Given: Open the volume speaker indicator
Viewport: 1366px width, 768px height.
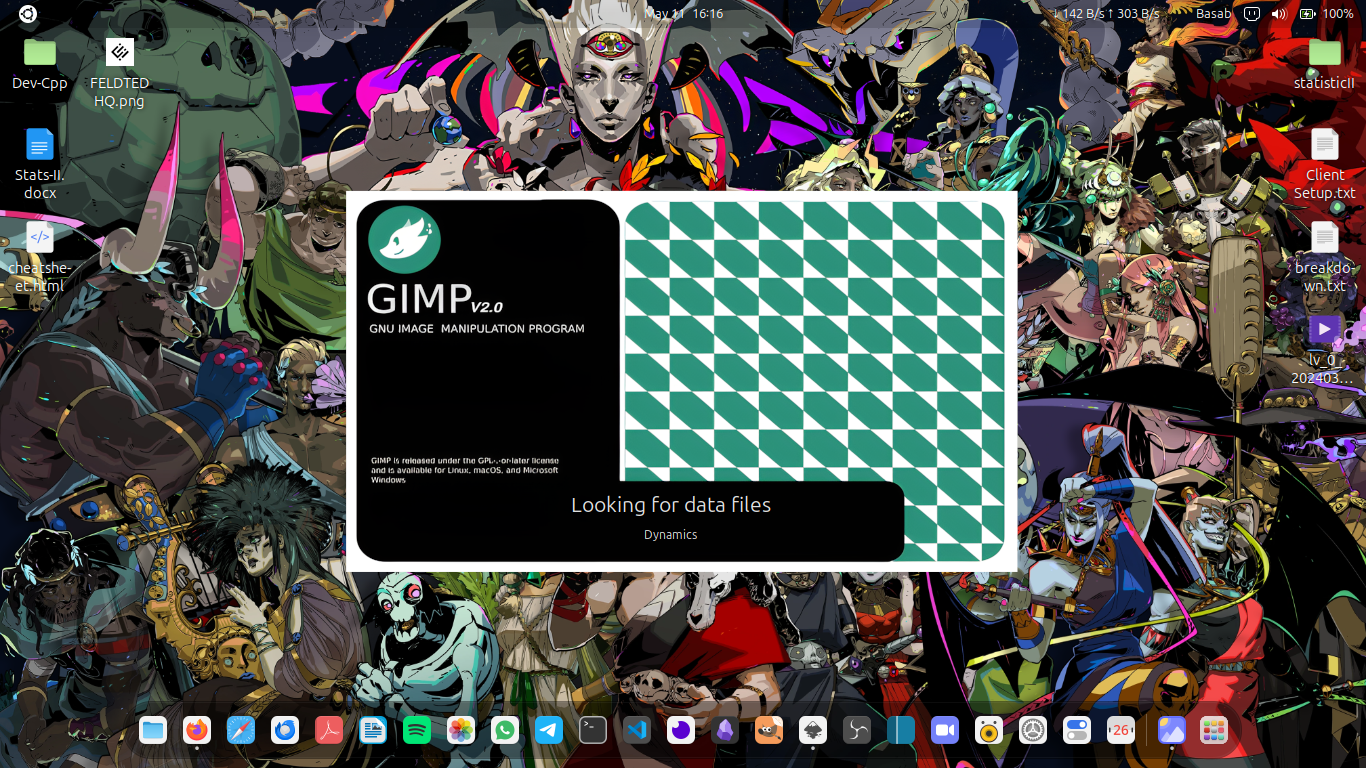Looking at the screenshot, I should click(1279, 14).
